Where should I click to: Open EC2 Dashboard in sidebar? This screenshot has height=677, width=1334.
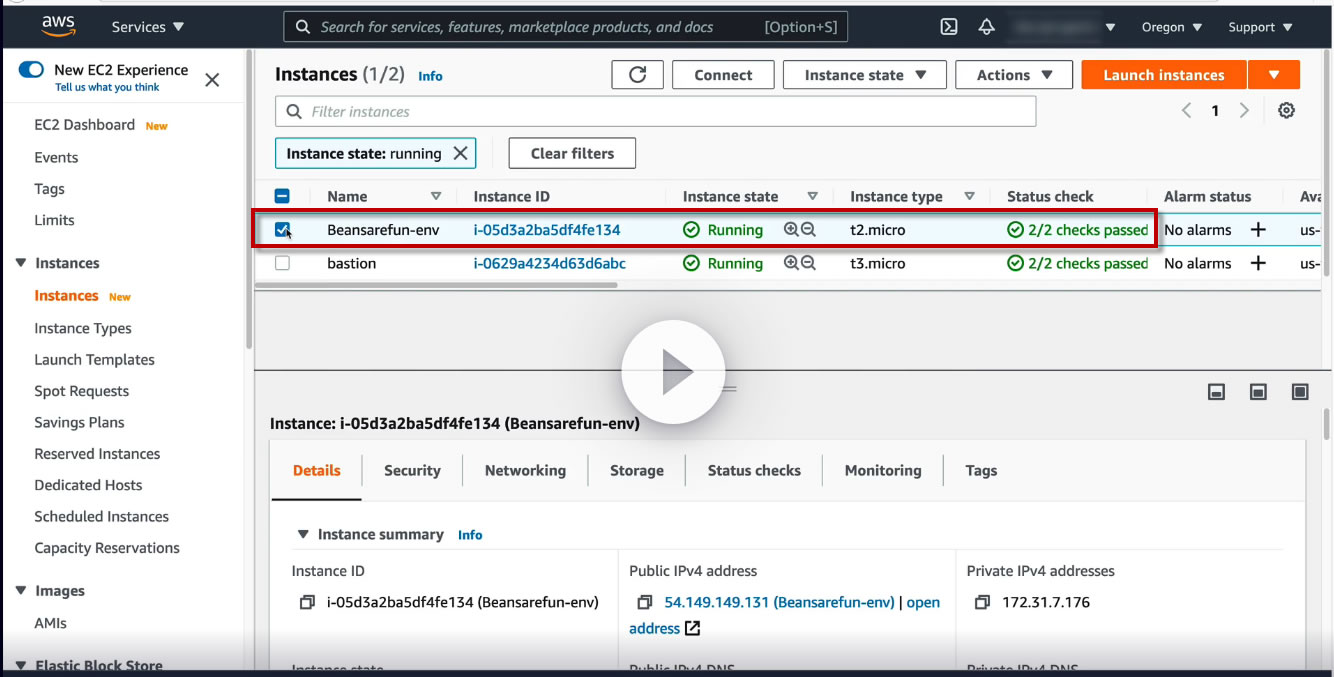(84, 125)
